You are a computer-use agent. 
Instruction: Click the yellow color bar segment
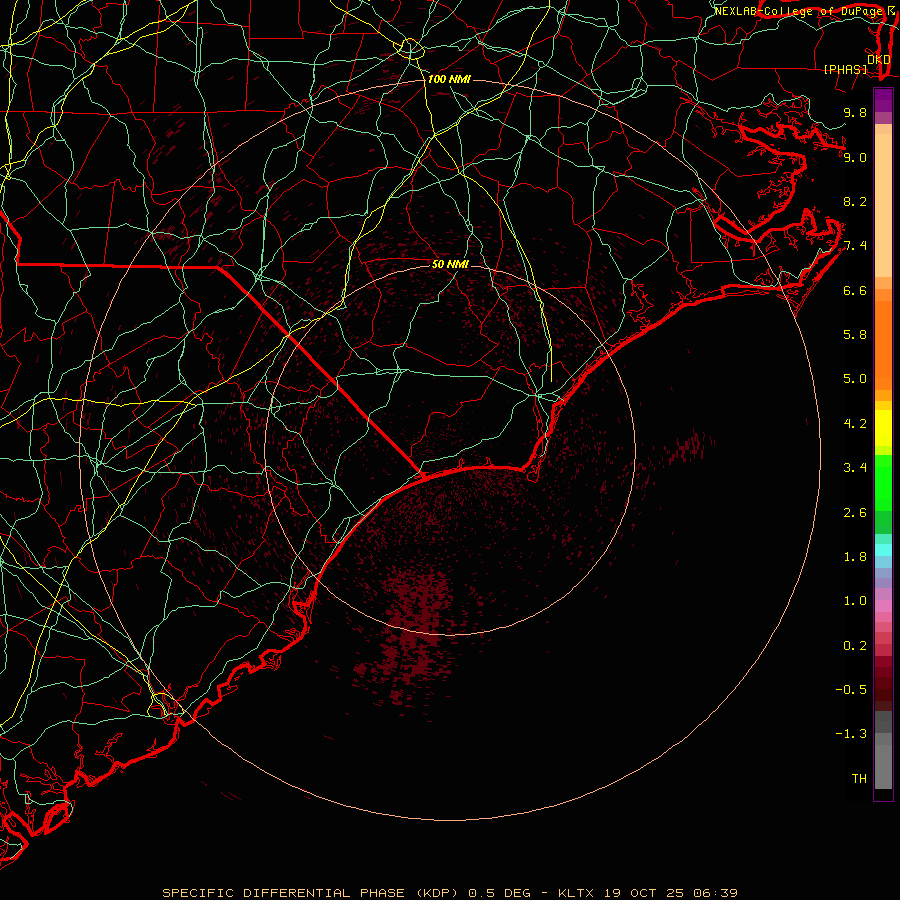(883, 428)
